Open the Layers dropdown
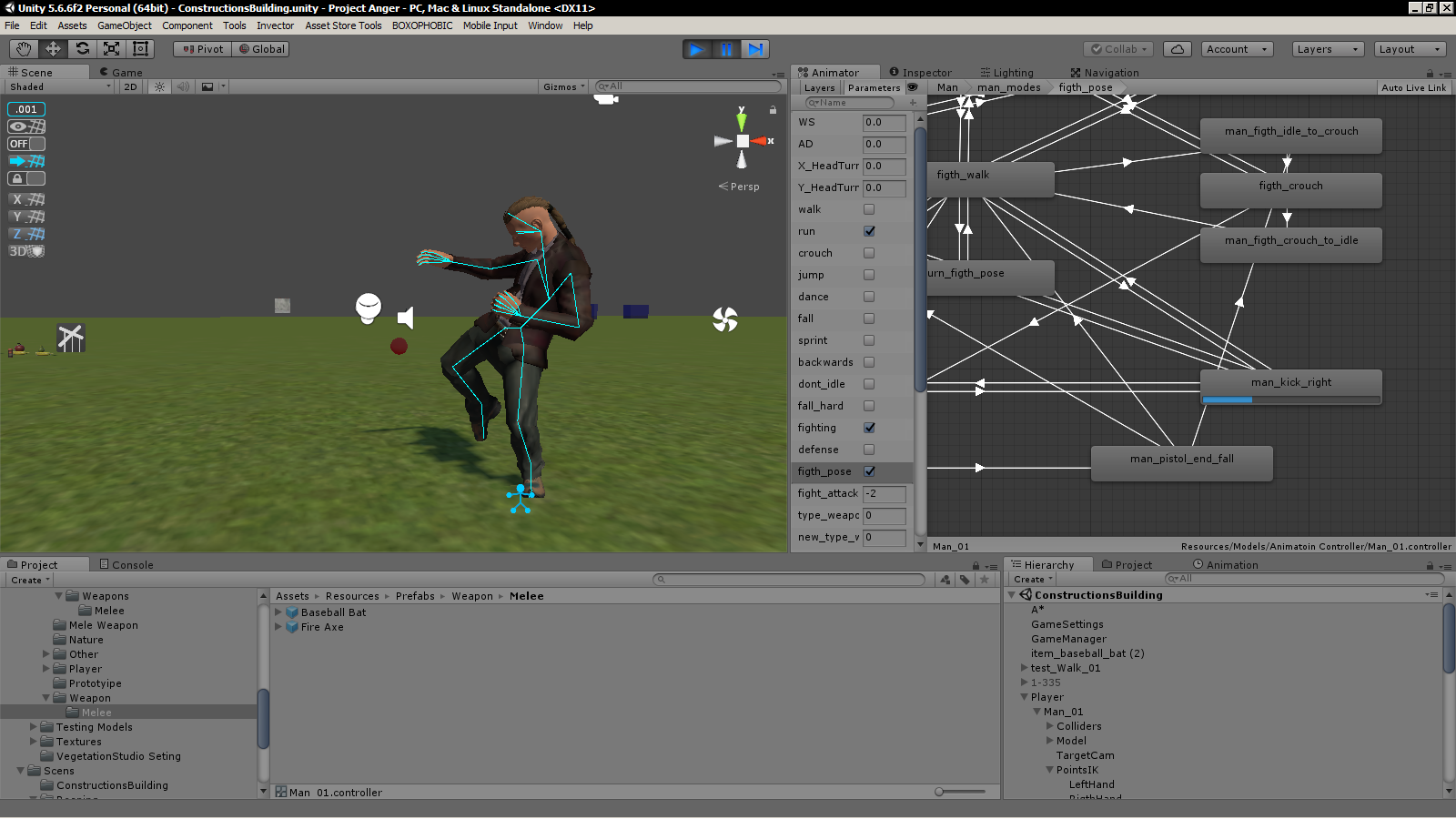The image size is (1456, 819). [1328, 49]
